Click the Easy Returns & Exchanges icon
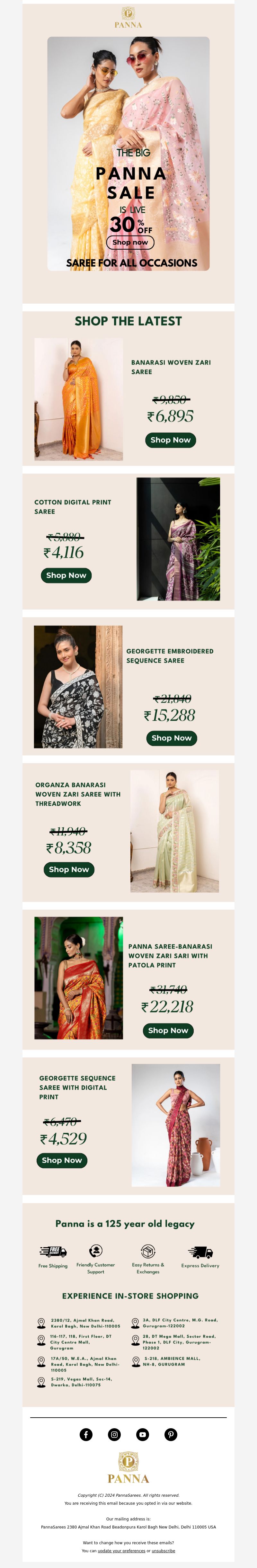 [x=148, y=1251]
